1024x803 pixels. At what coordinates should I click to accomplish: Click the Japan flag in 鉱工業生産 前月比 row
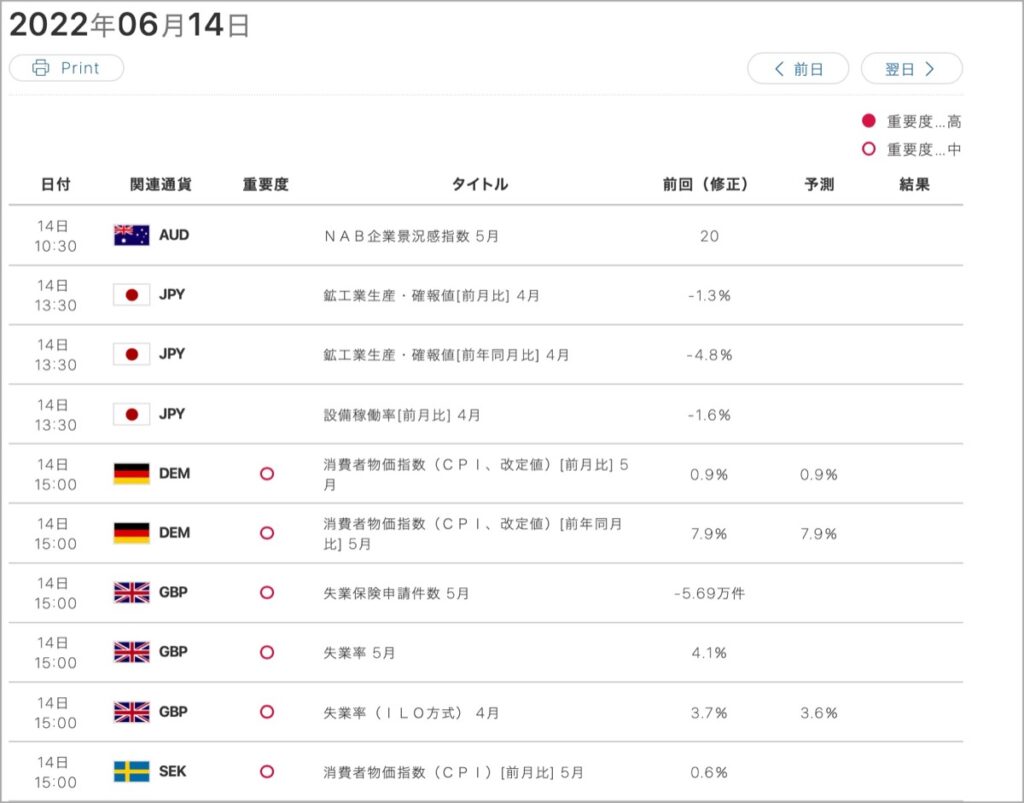131,295
